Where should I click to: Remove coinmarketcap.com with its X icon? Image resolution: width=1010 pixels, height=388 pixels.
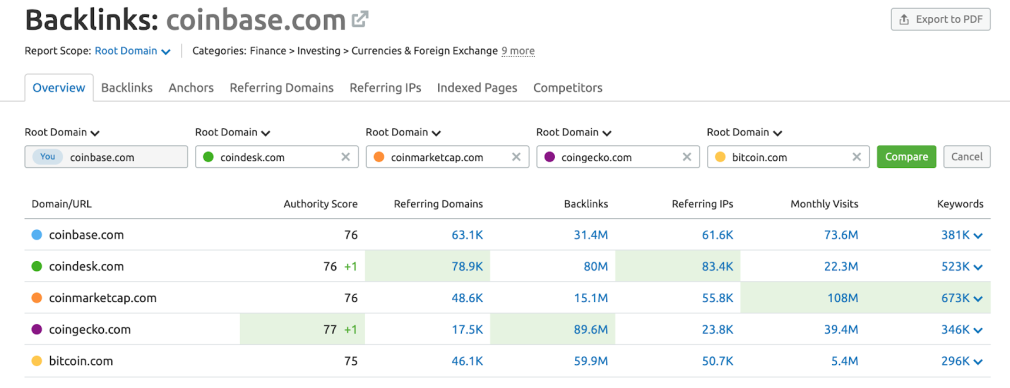click(x=516, y=157)
